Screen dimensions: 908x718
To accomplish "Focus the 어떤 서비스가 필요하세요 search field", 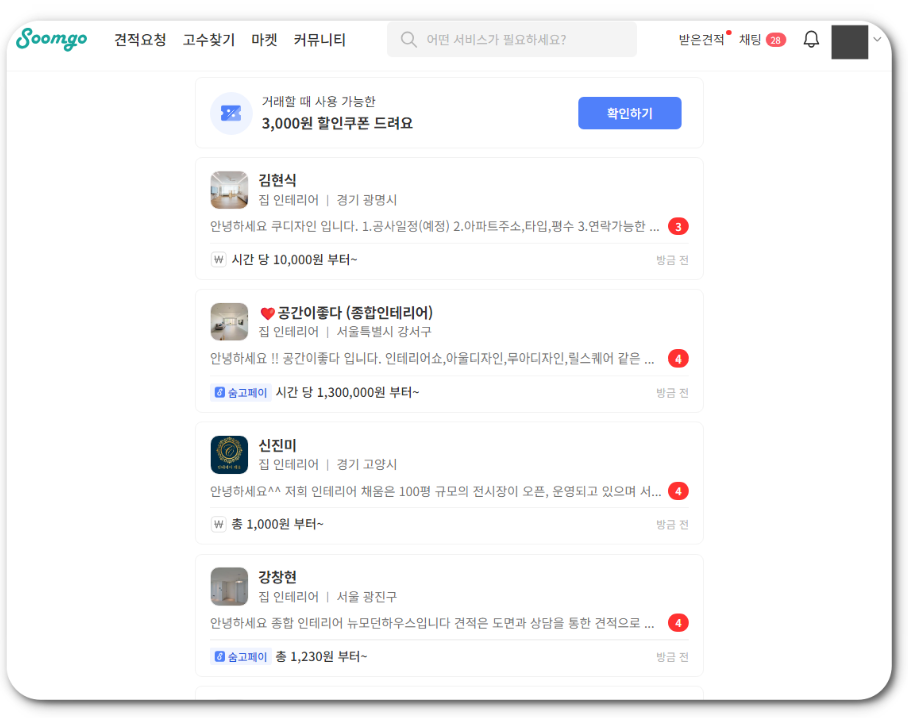I will point(512,39).
